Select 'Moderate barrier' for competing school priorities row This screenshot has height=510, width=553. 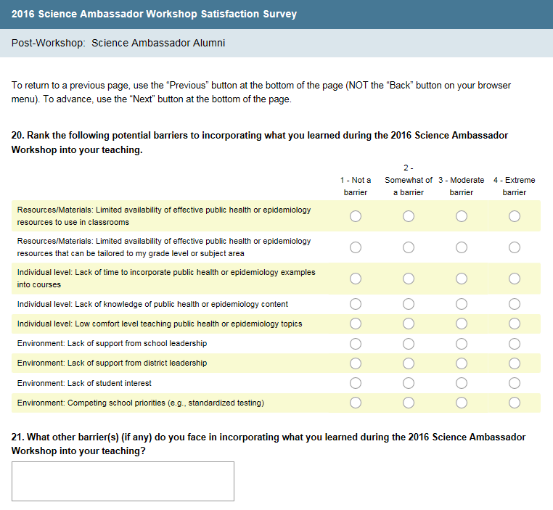(461, 403)
